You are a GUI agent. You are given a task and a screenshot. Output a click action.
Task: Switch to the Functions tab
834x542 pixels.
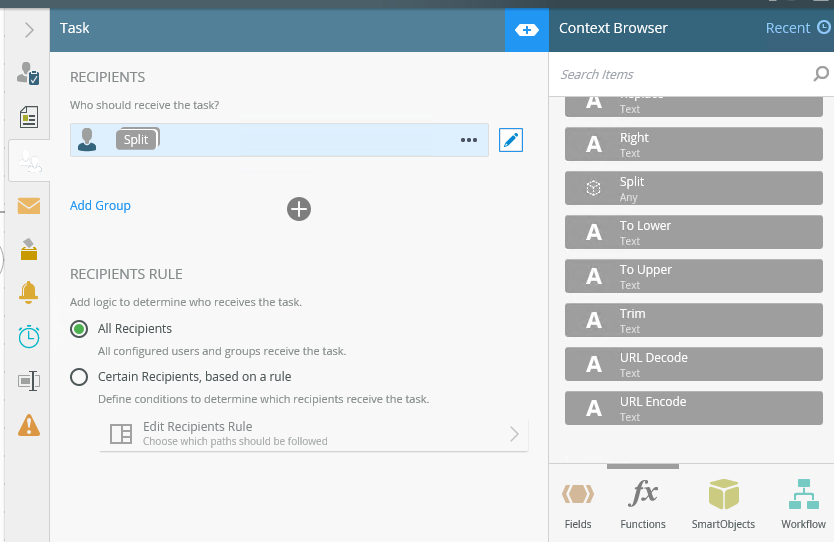tap(643, 504)
